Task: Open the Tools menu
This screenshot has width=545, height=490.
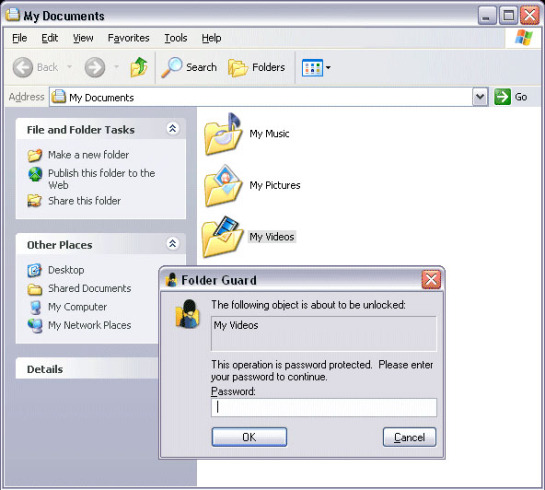Action: coord(176,38)
